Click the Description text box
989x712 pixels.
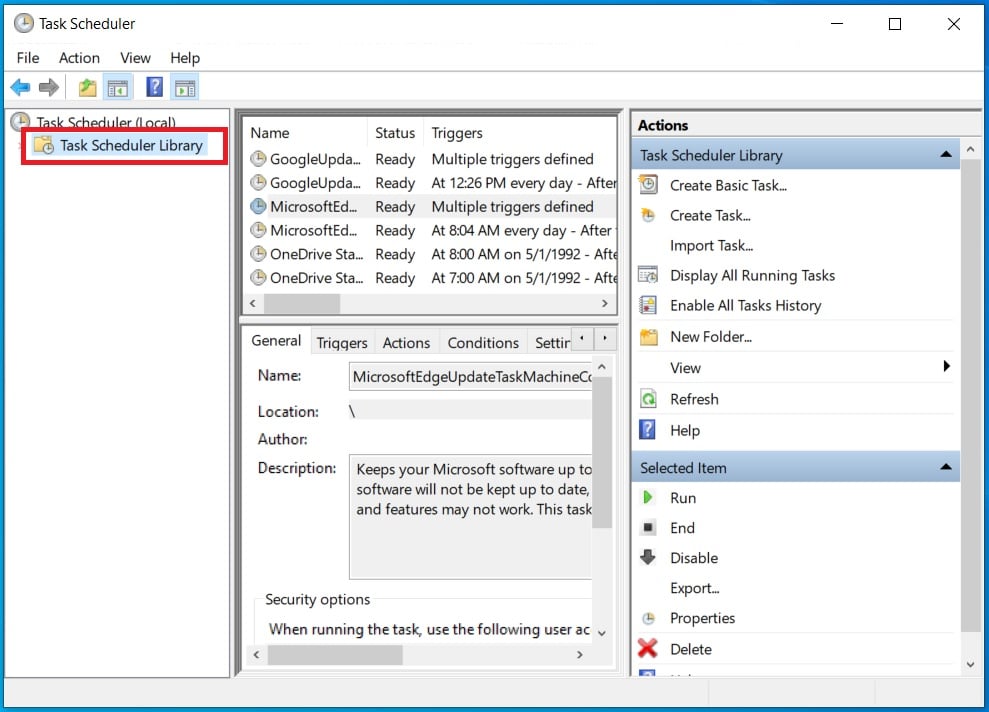471,516
